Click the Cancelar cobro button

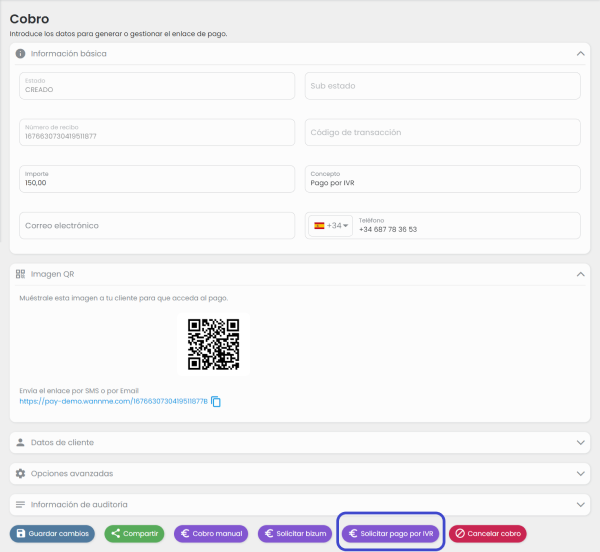pyautogui.click(x=488, y=533)
